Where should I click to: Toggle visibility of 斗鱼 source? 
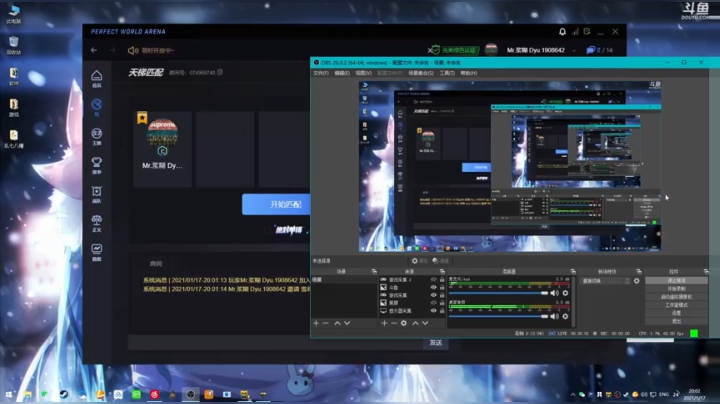click(x=433, y=287)
